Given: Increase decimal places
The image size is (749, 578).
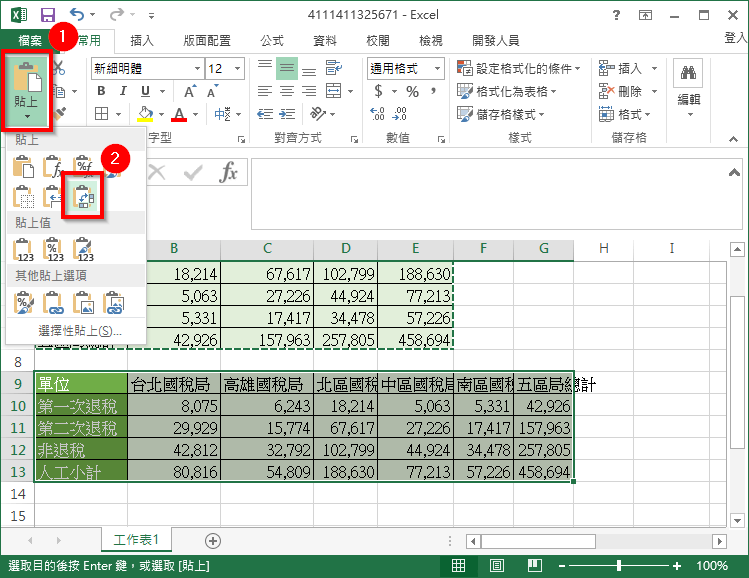Looking at the screenshot, I should pyautogui.click(x=377, y=114).
